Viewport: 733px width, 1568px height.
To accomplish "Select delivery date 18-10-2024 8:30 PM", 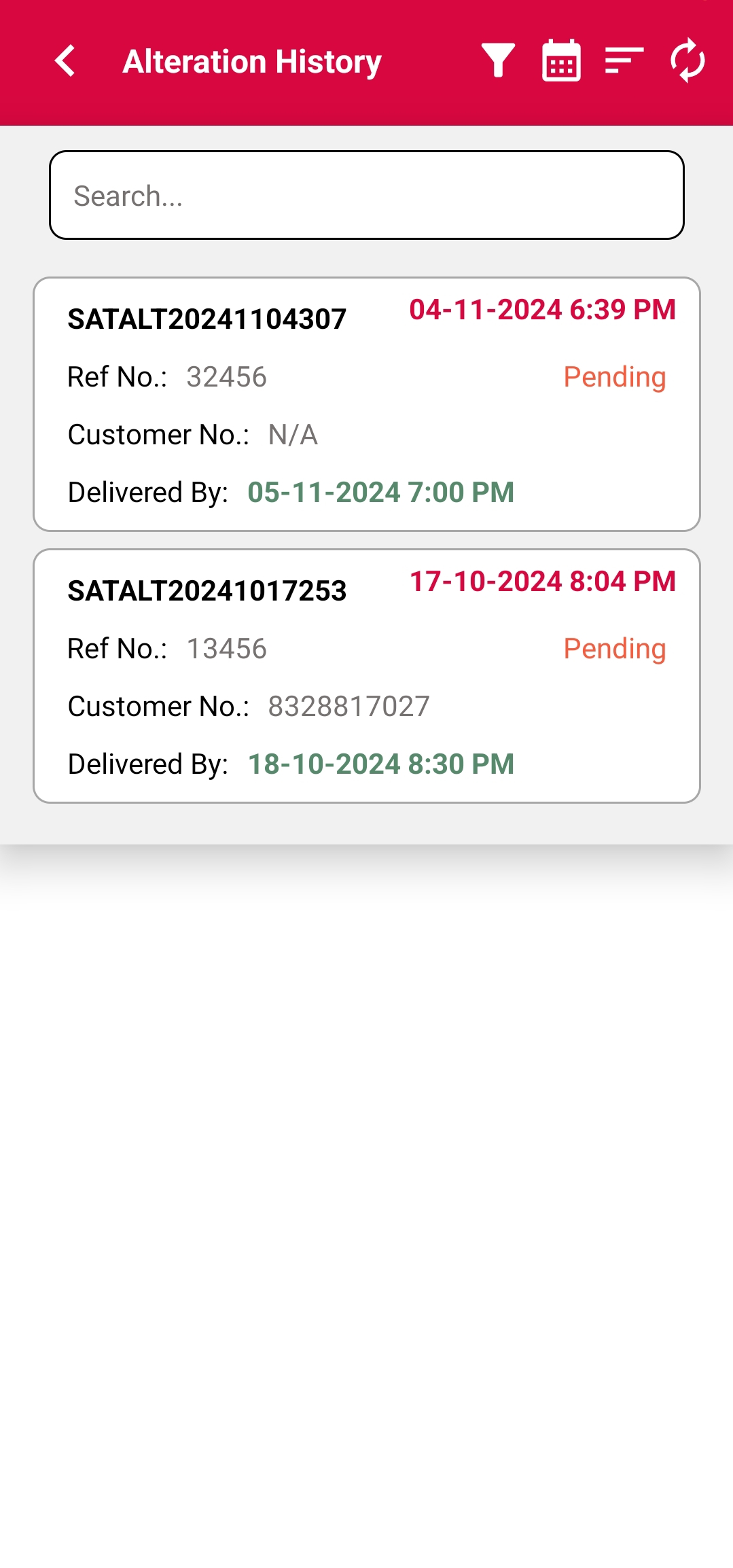I will click(380, 764).
